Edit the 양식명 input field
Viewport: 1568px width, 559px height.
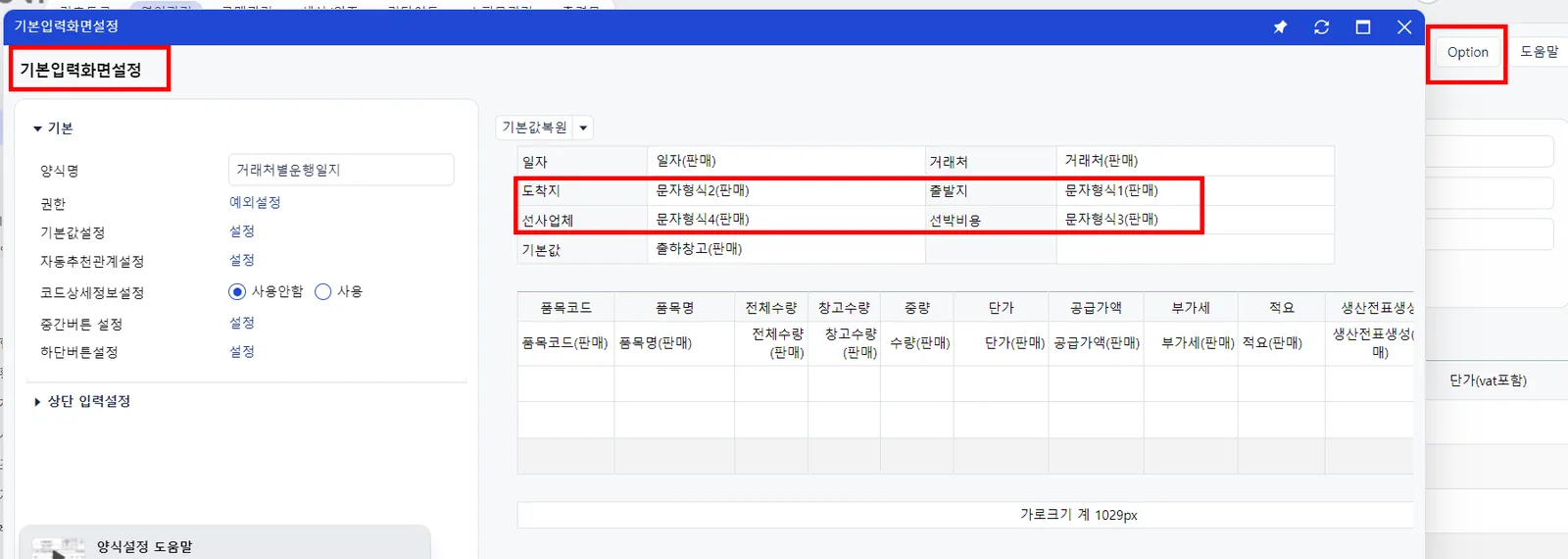[341, 170]
